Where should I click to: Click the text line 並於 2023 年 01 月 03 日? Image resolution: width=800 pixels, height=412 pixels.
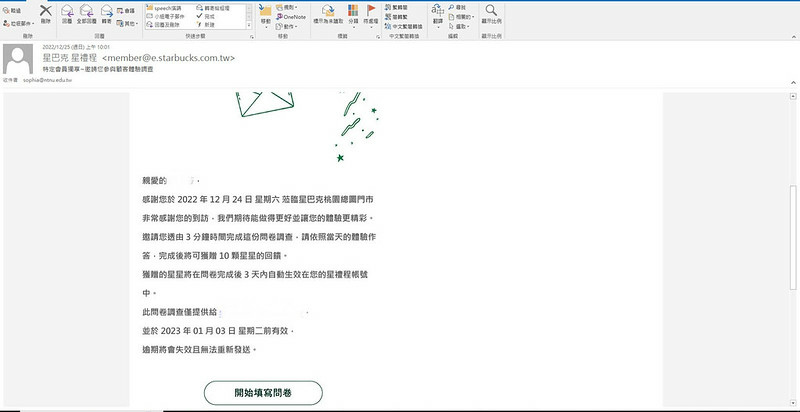pos(218,331)
